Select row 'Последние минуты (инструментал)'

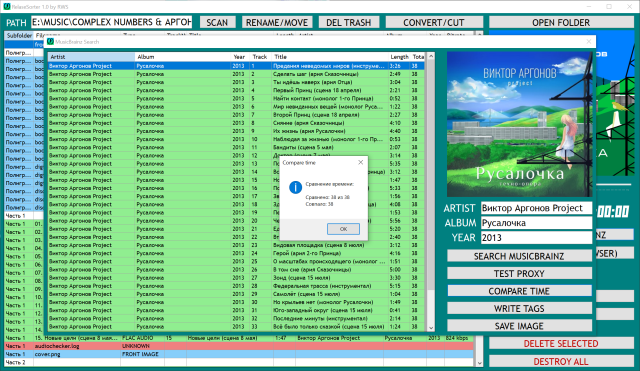click(236, 318)
